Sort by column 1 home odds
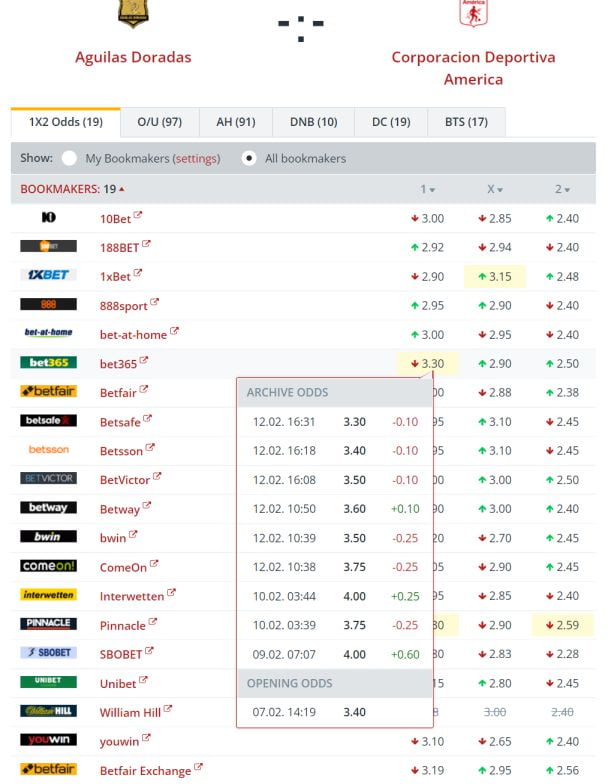This screenshot has width=608, height=784. click(428, 190)
